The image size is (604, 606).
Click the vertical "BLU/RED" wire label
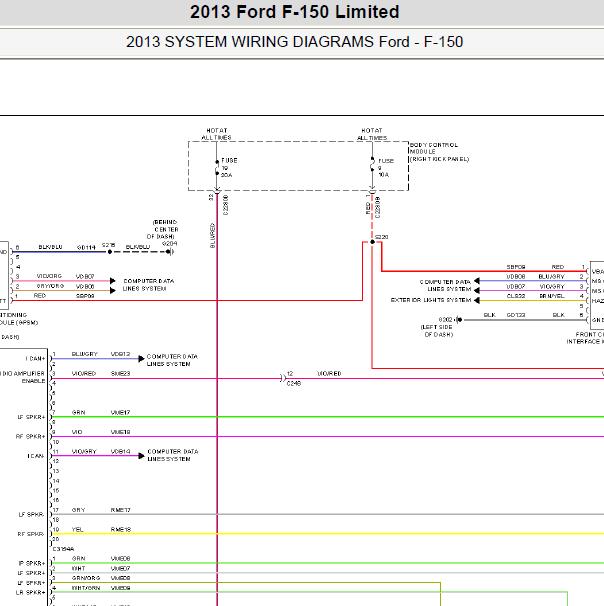(213, 235)
